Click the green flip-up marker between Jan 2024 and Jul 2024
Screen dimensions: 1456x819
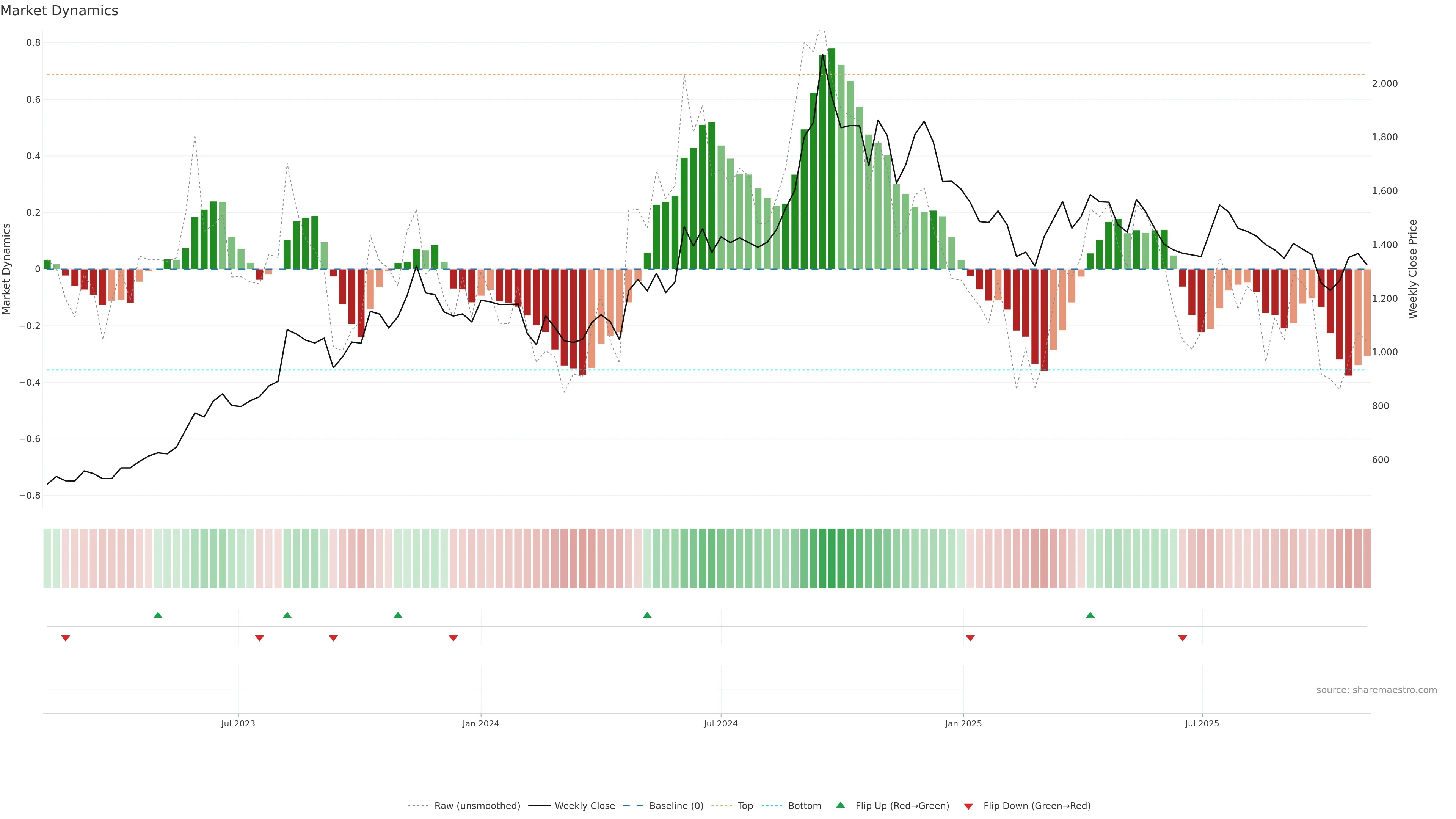pos(647,615)
